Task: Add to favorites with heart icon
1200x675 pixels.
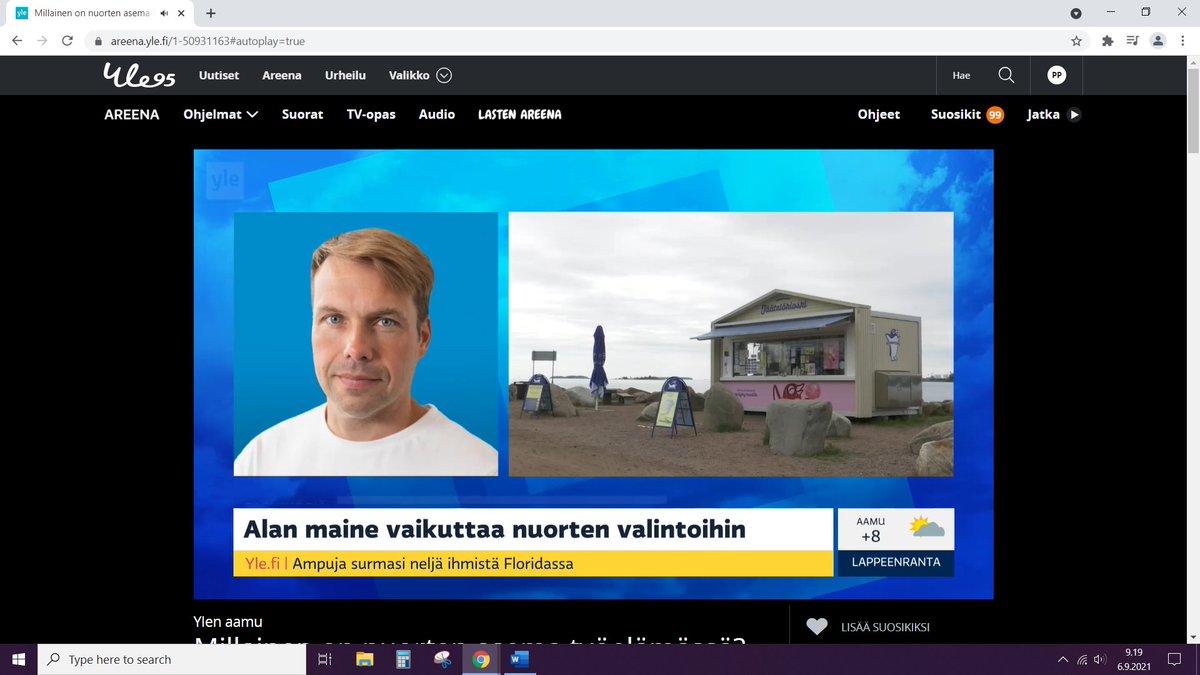Action: 818,627
